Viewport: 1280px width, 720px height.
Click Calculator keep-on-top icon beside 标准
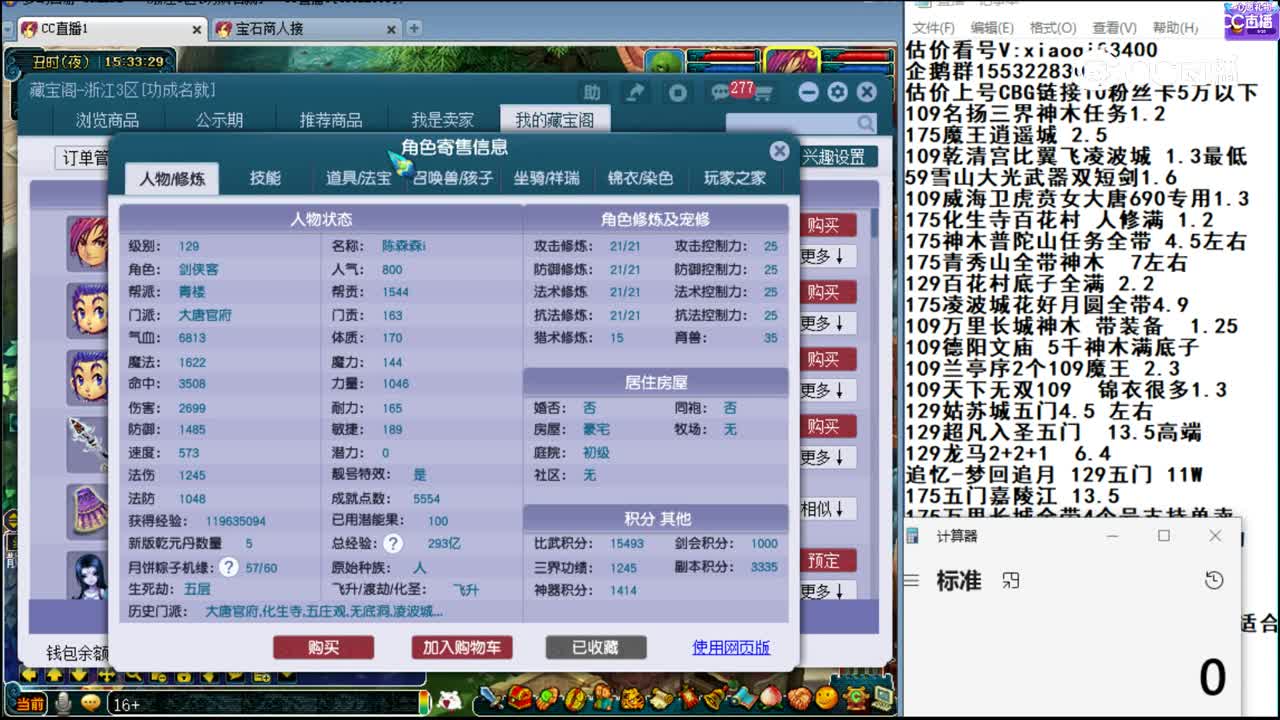click(x=1011, y=581)
